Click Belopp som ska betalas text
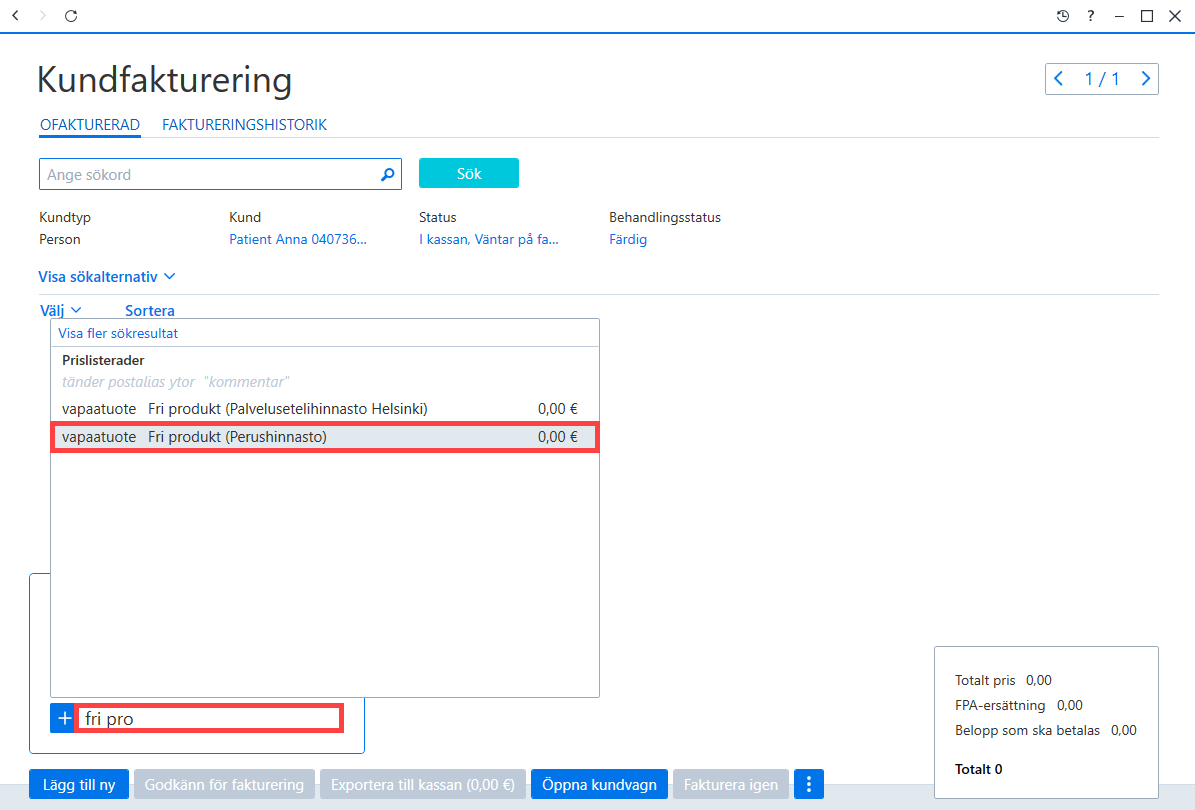This screenshot has height=810, width=1195. click(1027, 731)
